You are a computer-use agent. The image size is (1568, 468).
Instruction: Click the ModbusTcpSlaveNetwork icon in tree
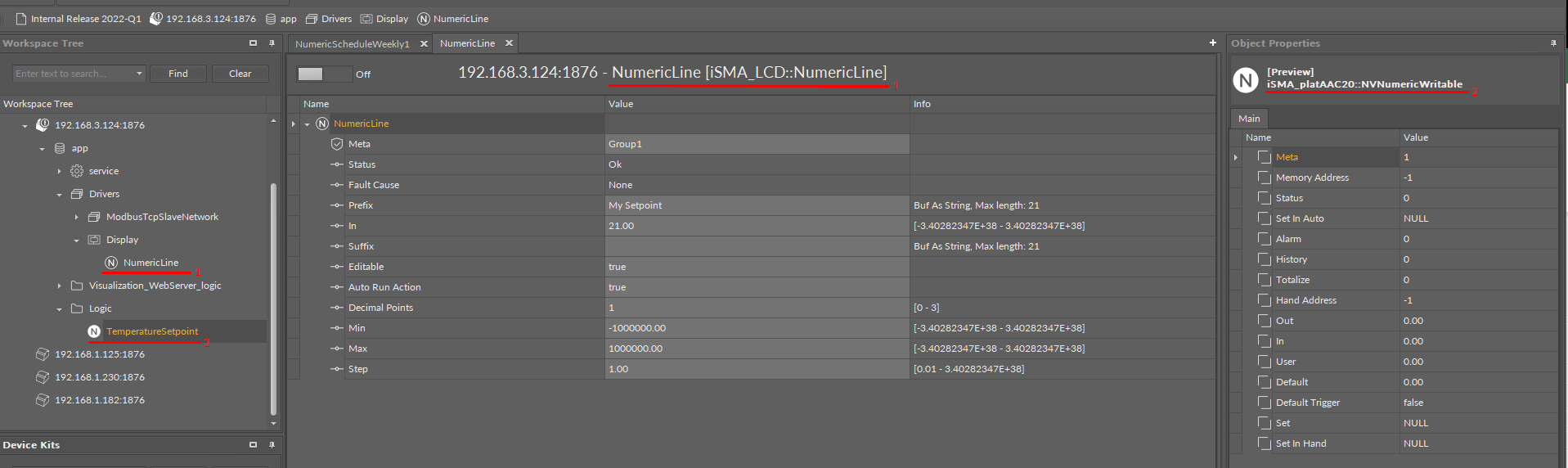point(94,217)
